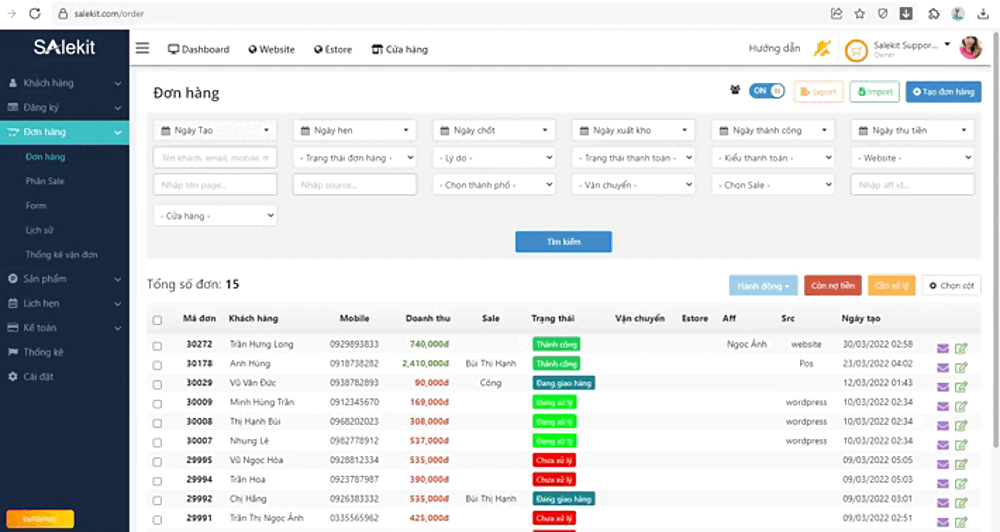1000x532 pixels.
Task: Toggle the hamburger sidebar menu icon
Action: click(x=142, y=48)
